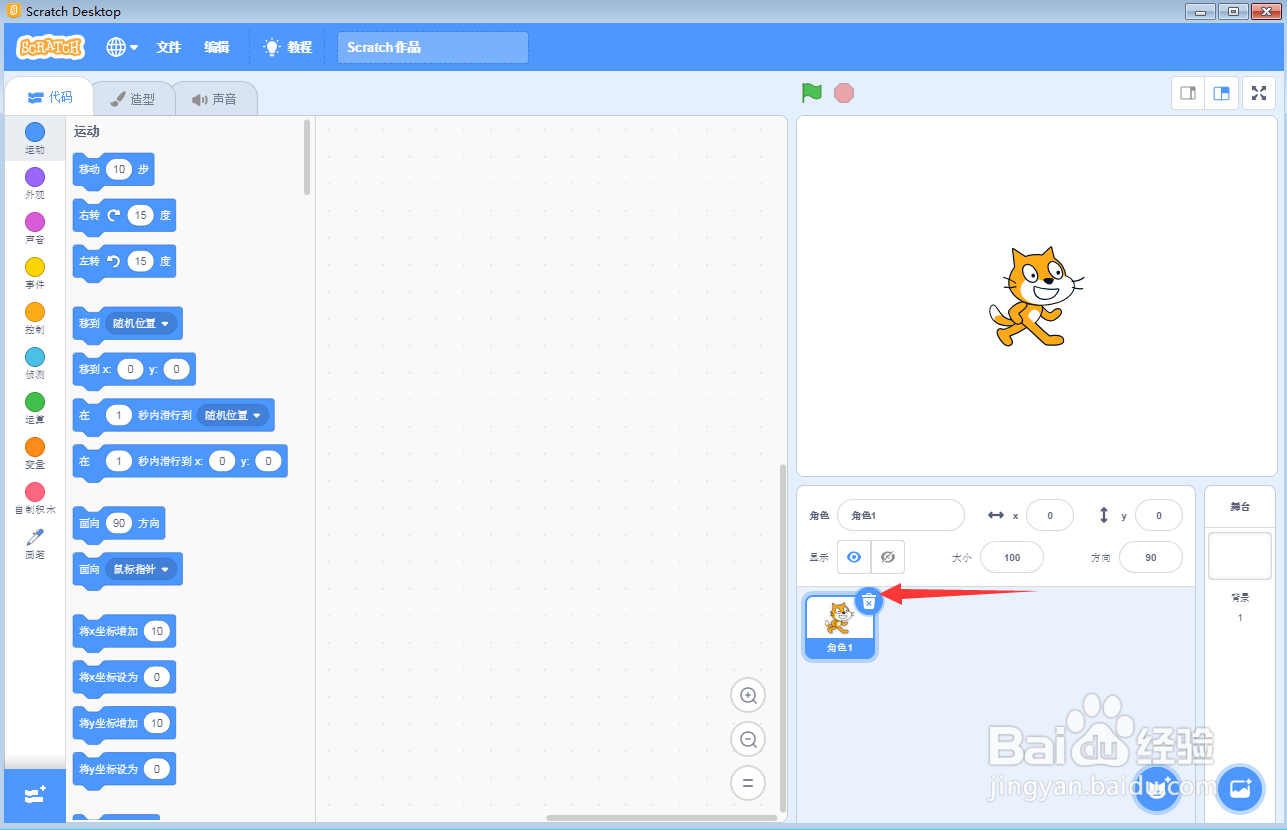Screen dimensions: 1287x830
Task: Click the 方向 direction field 90
Action: tap(1151, 557)
